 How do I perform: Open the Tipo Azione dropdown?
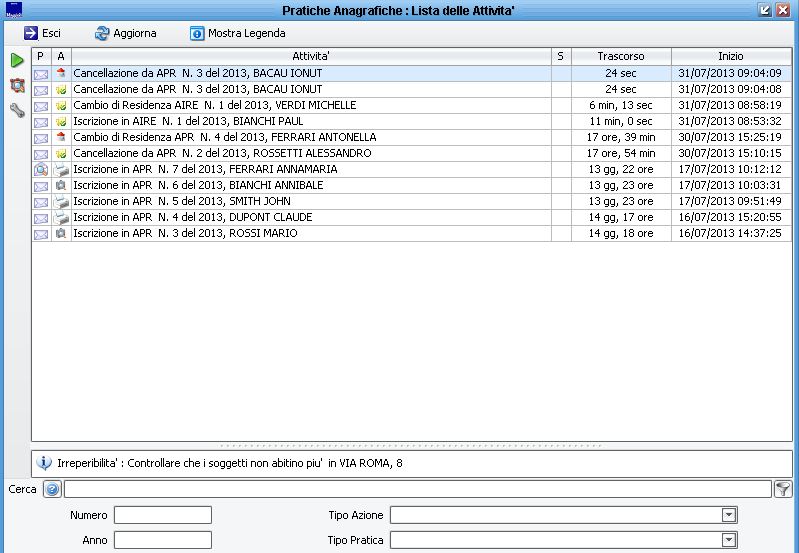coord(729,515)
